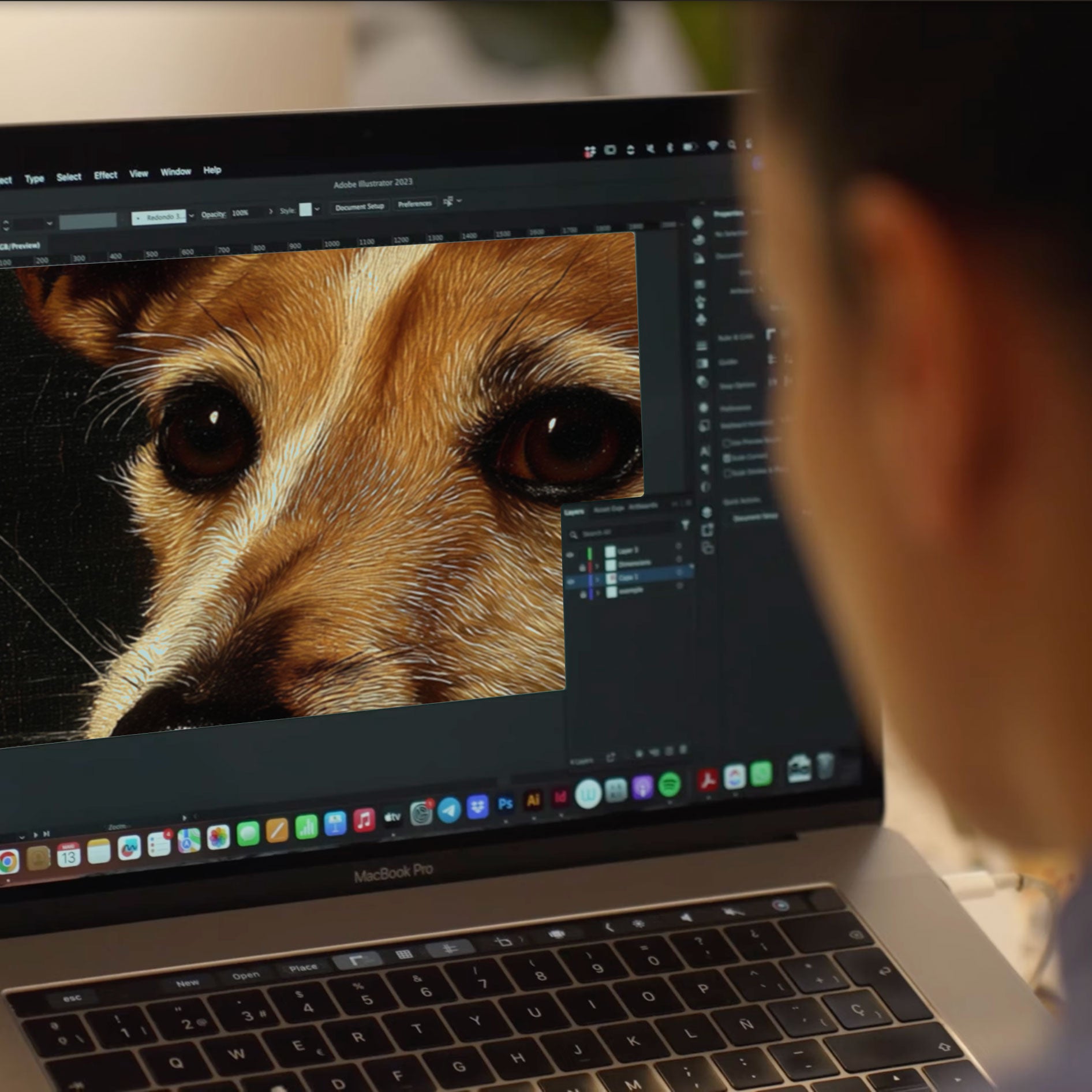Click the Style color swatch
The height and width of the screenshot is (1092, 1092).
click(x=305, y=210)
